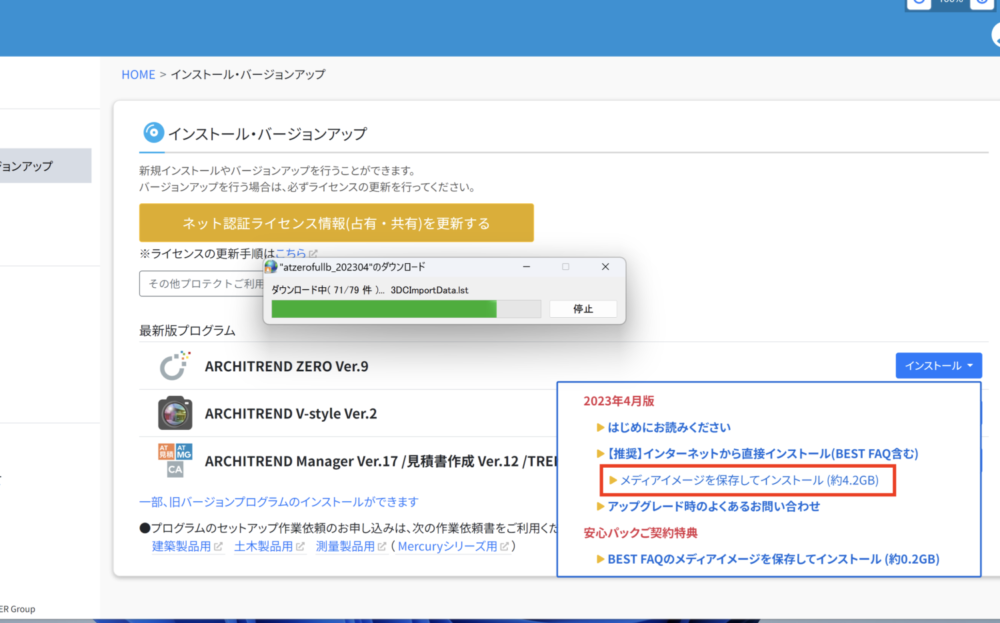Click the yellow ネット認証ライセンス情報 update button
The height and width of the screenshot is (623, 1000).
[x=336, y=223]
